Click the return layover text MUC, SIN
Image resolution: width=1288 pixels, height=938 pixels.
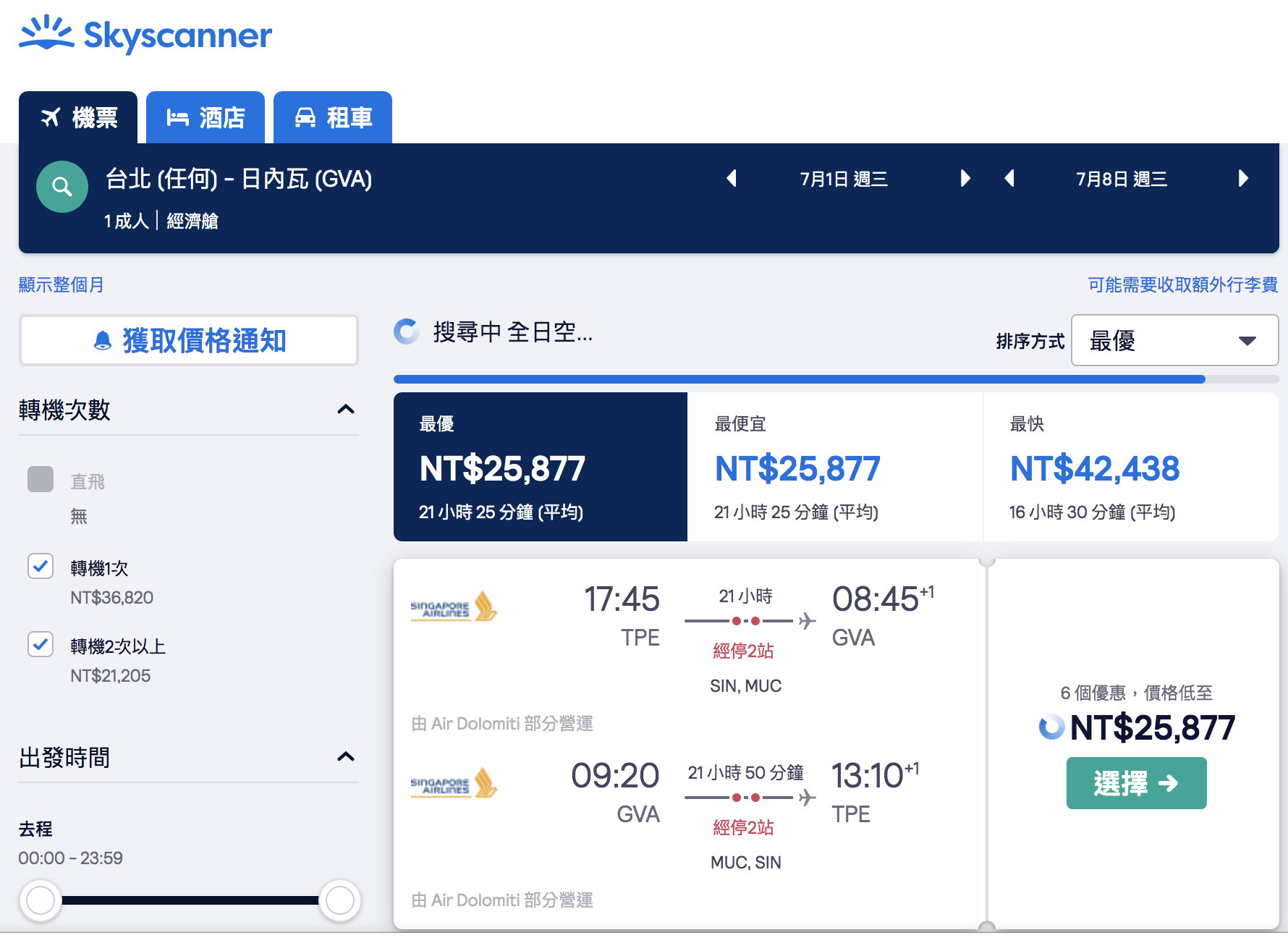pyautogui.click(x=746, y=862)
